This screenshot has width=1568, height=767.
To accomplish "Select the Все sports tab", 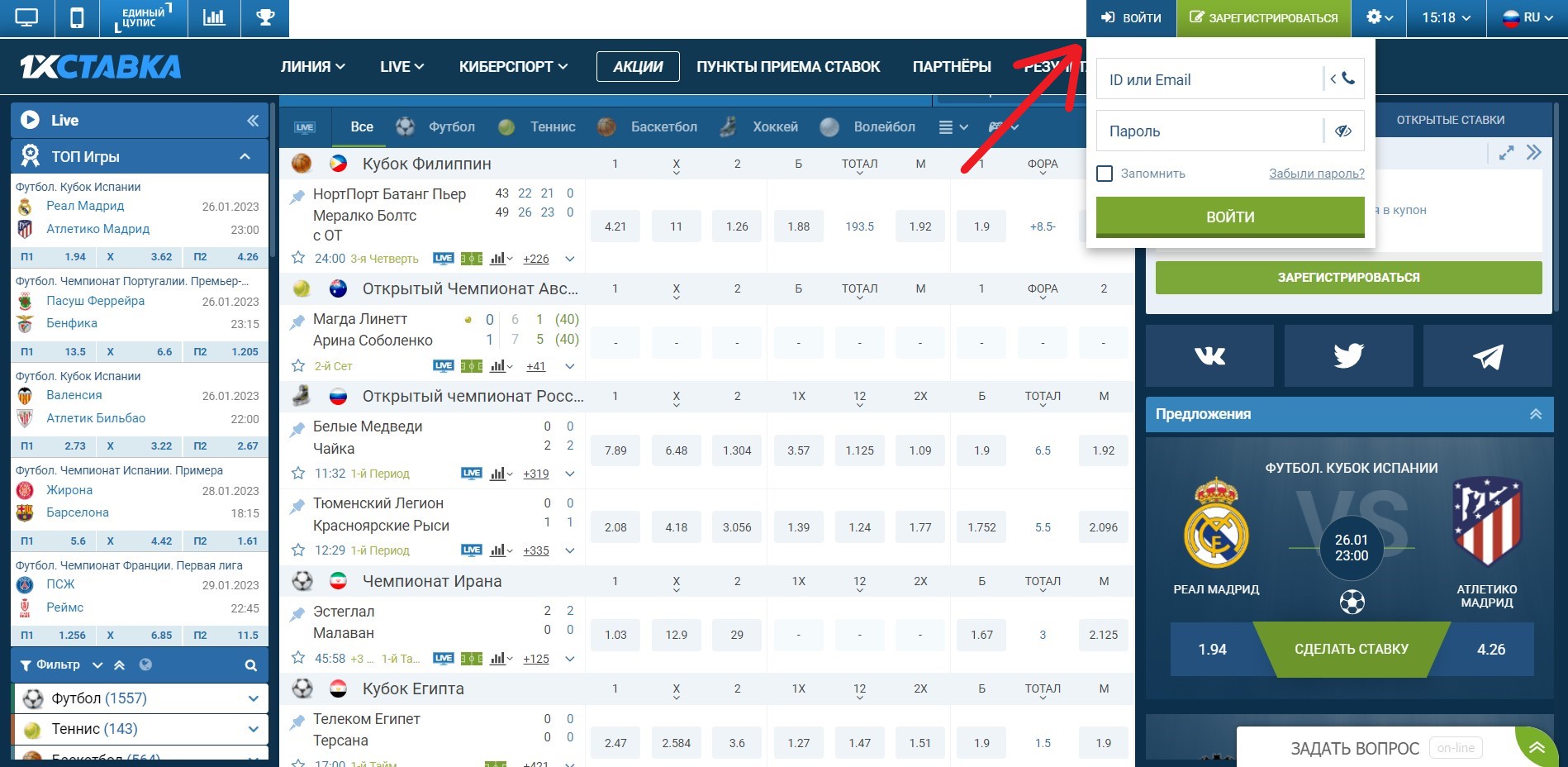I will click(x=362, y=126).
